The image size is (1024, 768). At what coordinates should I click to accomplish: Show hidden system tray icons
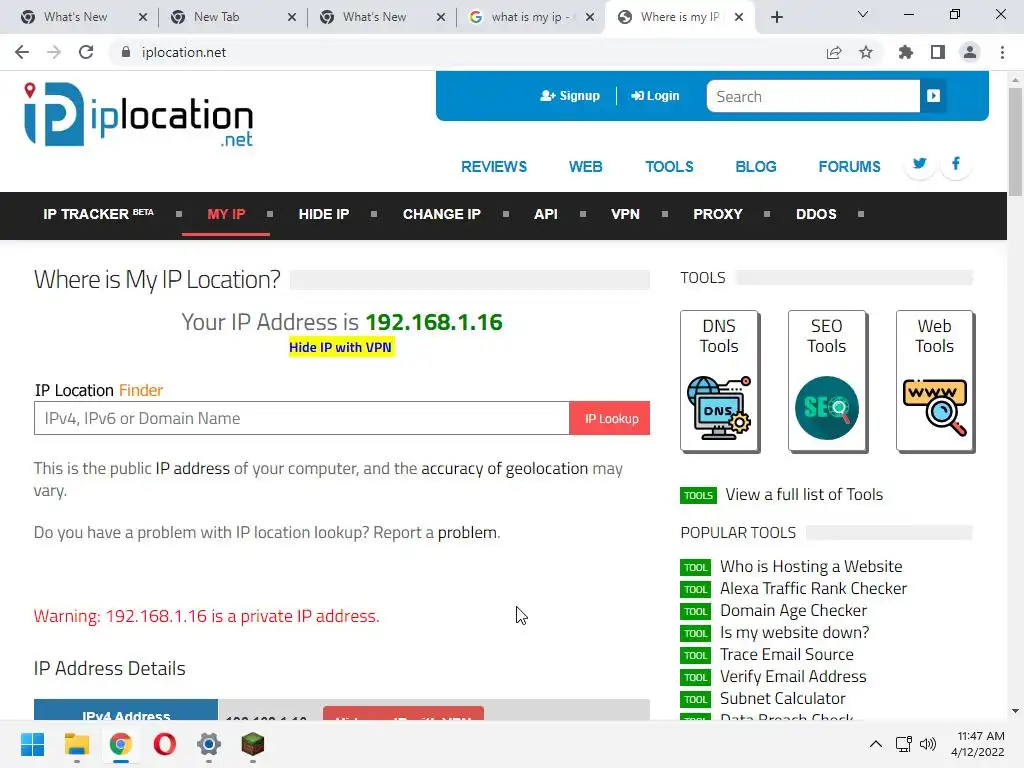[876, 744]
